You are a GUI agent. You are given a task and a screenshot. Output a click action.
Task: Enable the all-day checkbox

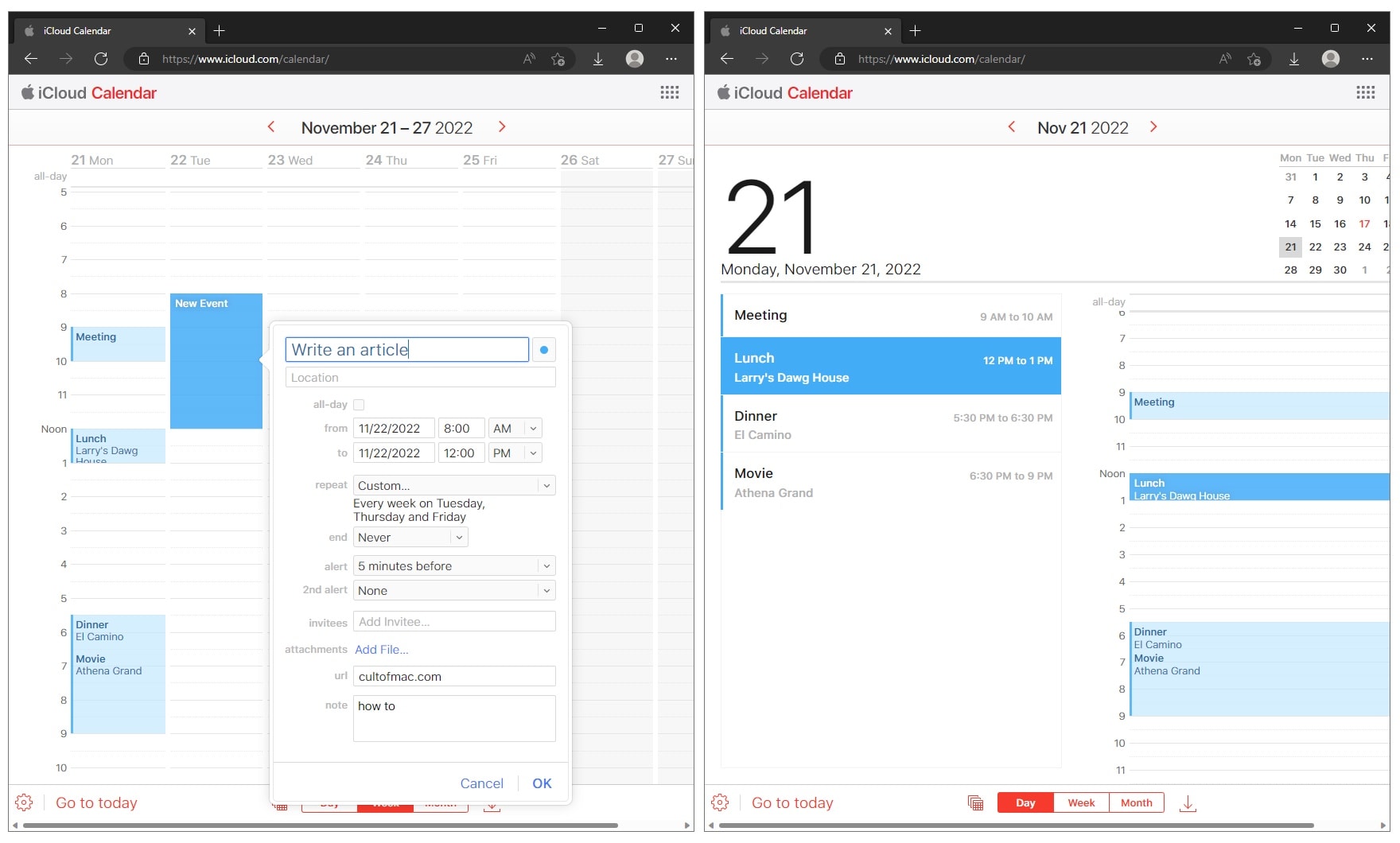pos(359,405)
